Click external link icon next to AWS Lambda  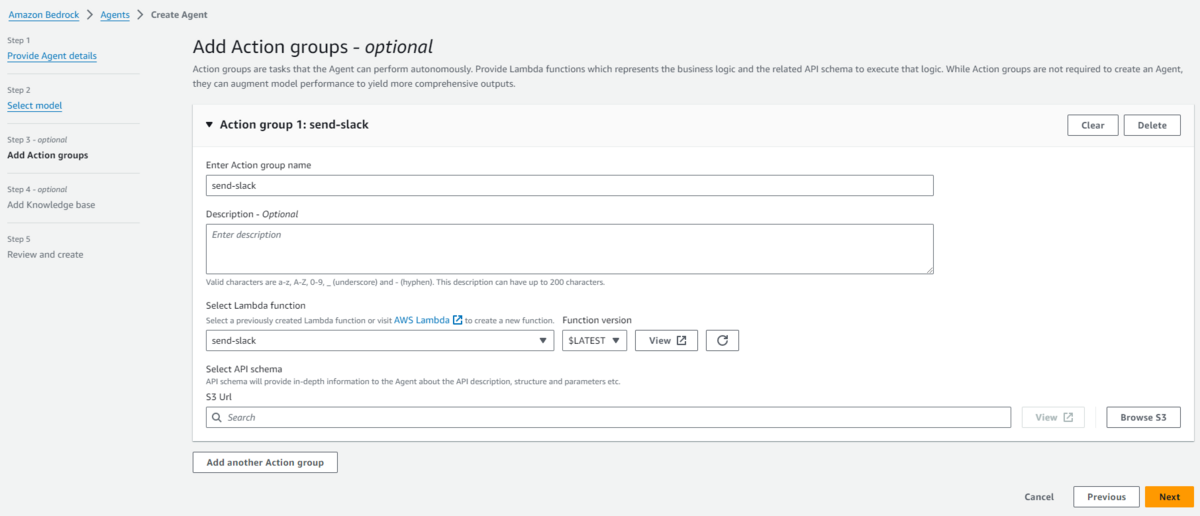(x=457, y=320)
